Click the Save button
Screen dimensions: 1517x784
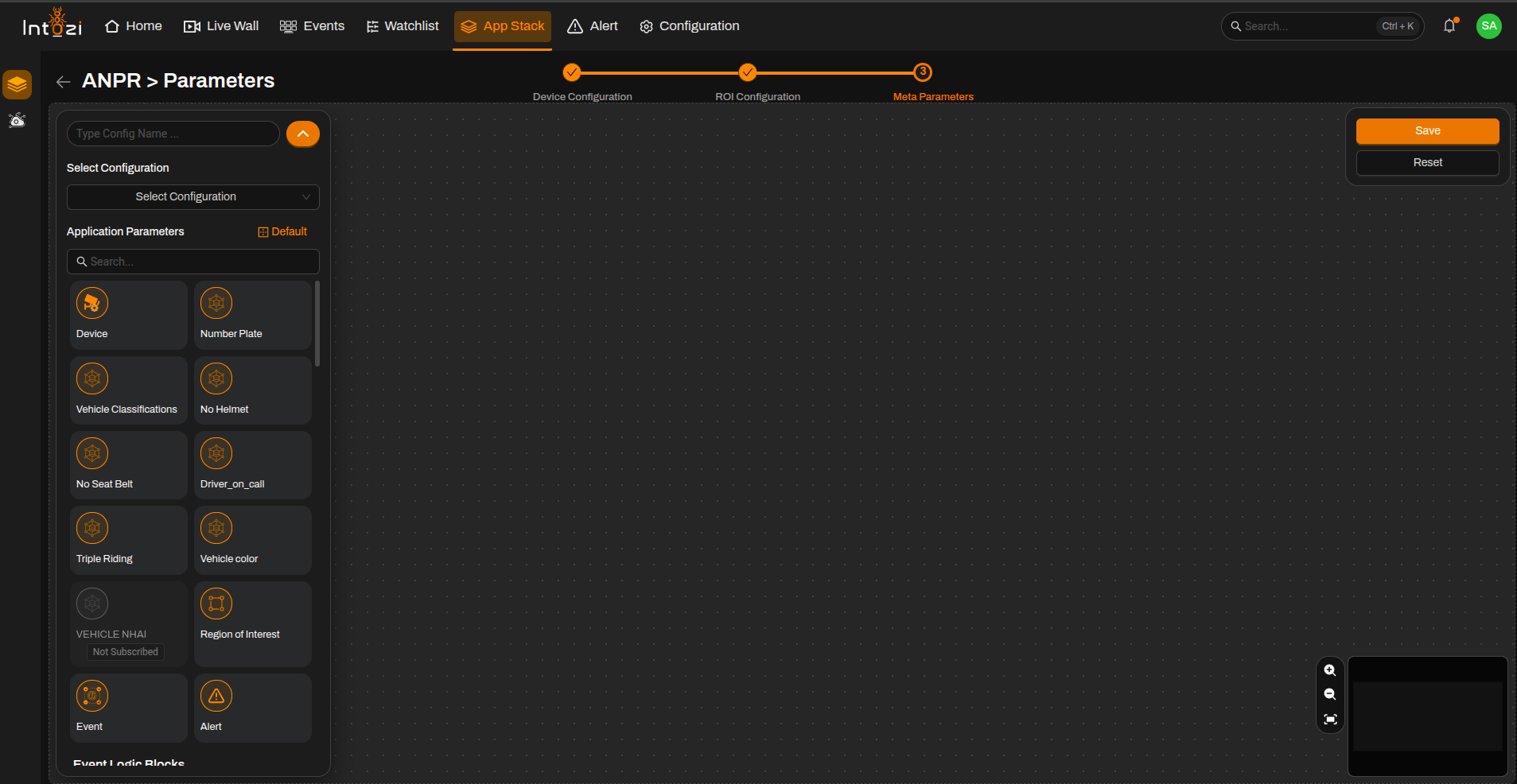point(1428,131)
